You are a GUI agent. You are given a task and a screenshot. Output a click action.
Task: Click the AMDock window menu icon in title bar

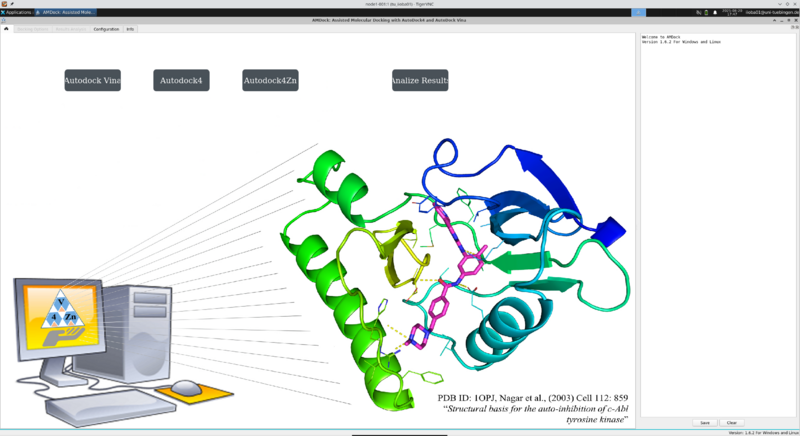click(x=4, y=20)
